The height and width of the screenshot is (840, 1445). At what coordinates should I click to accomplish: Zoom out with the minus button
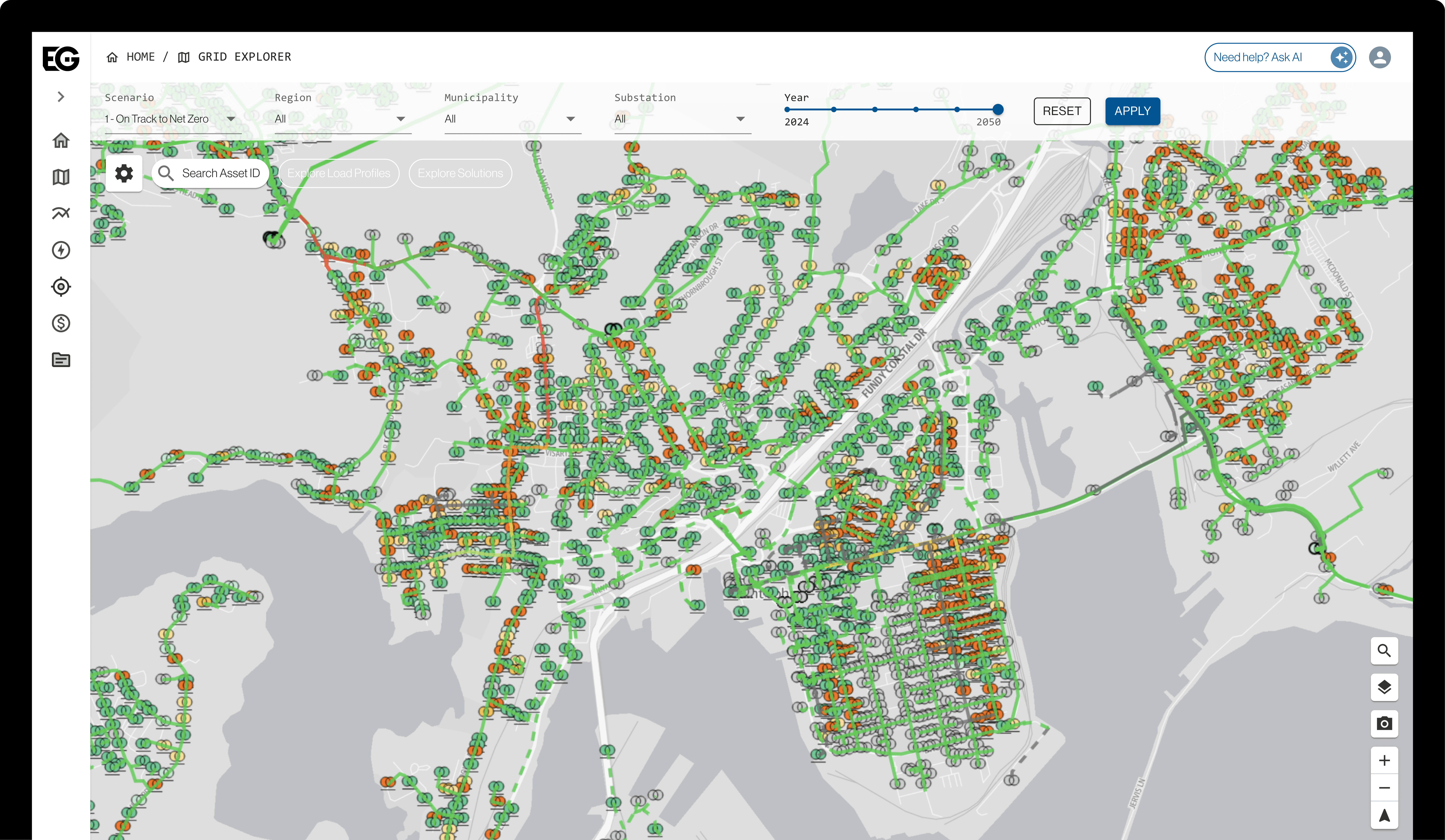1384,788
